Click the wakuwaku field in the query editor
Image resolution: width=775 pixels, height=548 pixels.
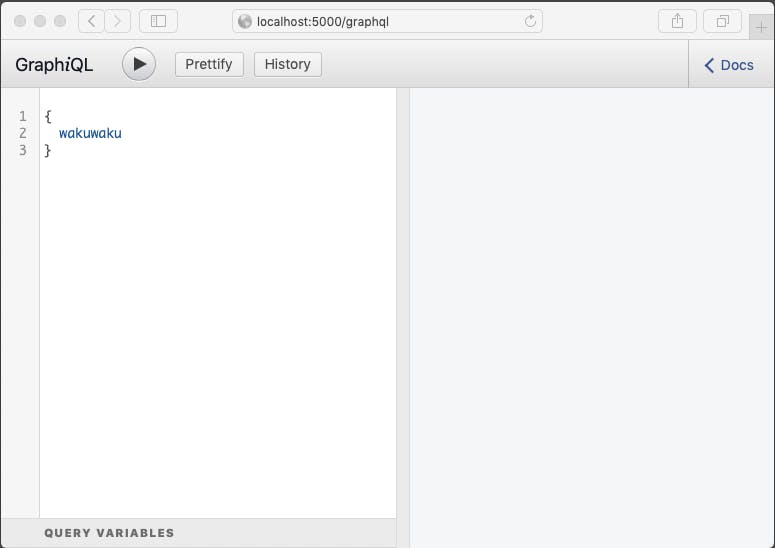pos(90,133)
